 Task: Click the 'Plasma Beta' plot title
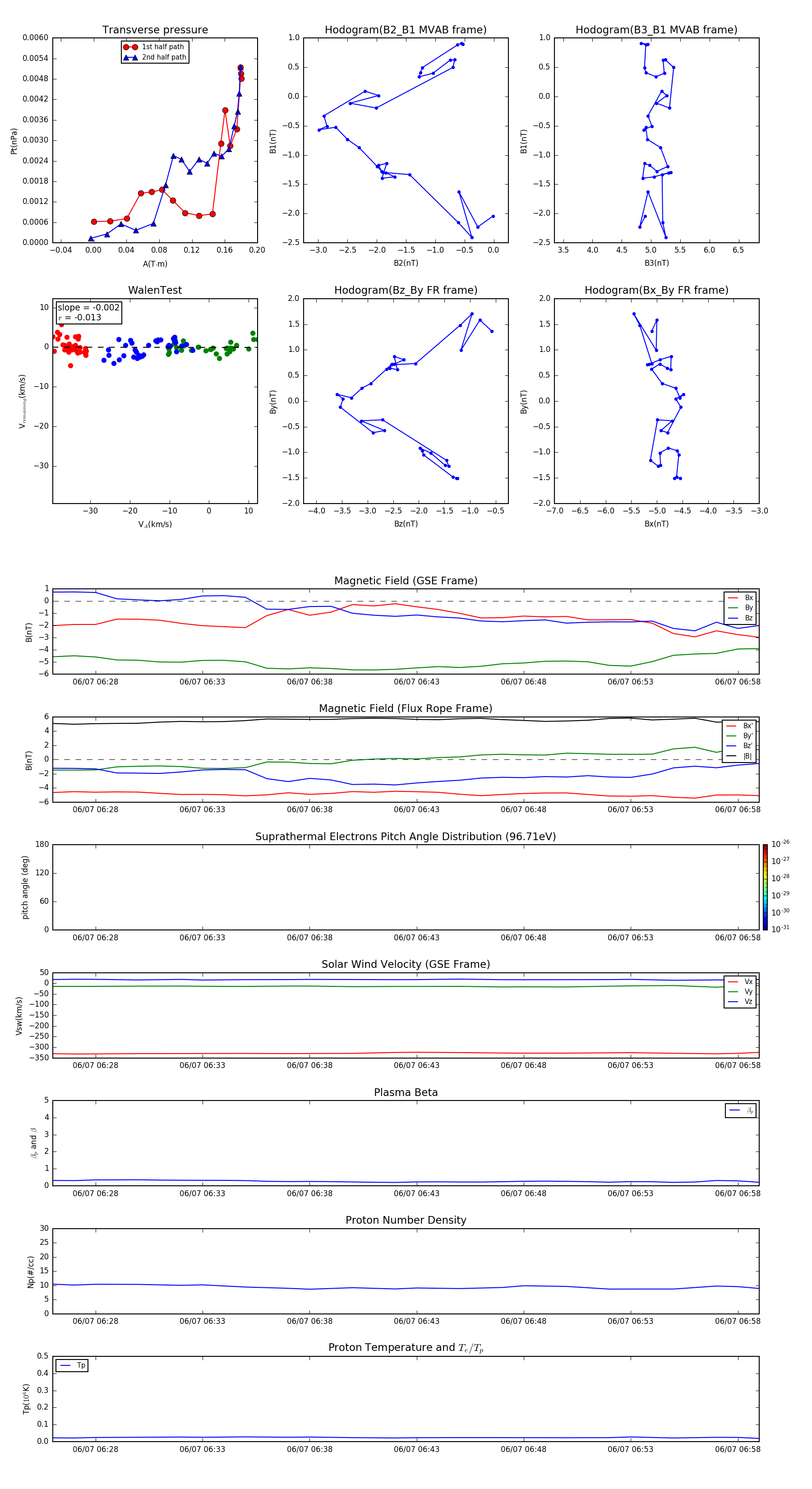point(406,1092)
